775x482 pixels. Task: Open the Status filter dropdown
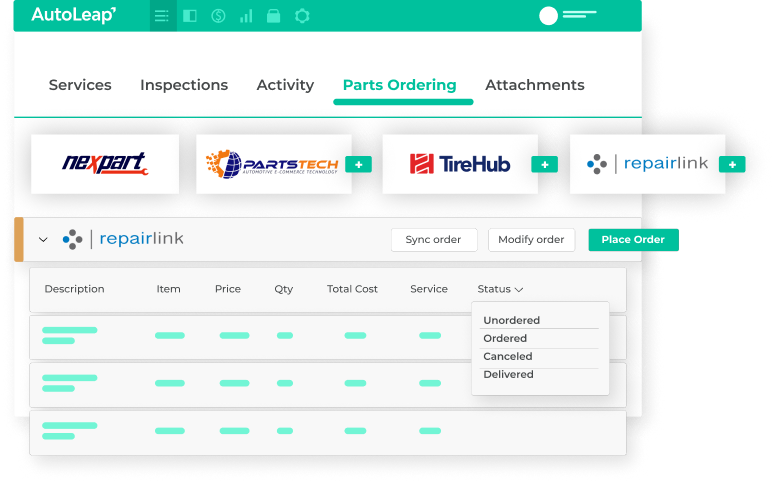(500, 289)
